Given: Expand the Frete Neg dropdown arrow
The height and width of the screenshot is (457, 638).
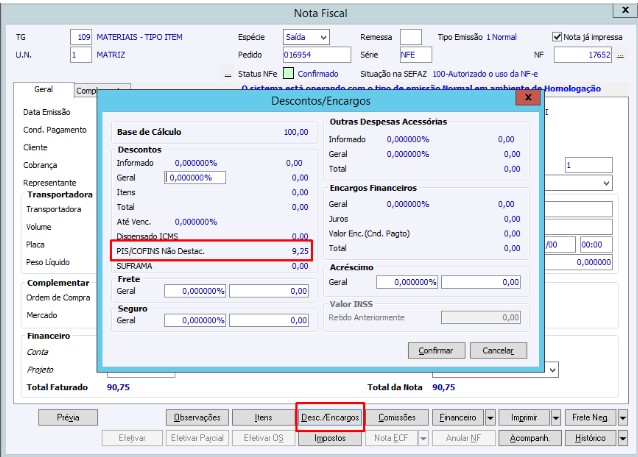Looking at the screenshot, I should coord(623,418).
